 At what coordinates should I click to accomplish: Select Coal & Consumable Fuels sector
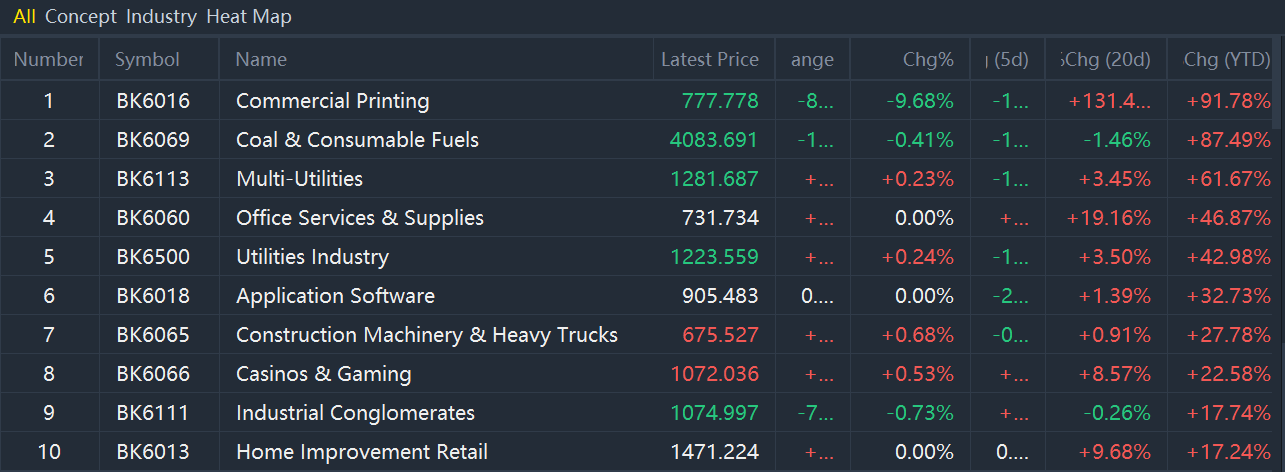(x=357, y=140)
